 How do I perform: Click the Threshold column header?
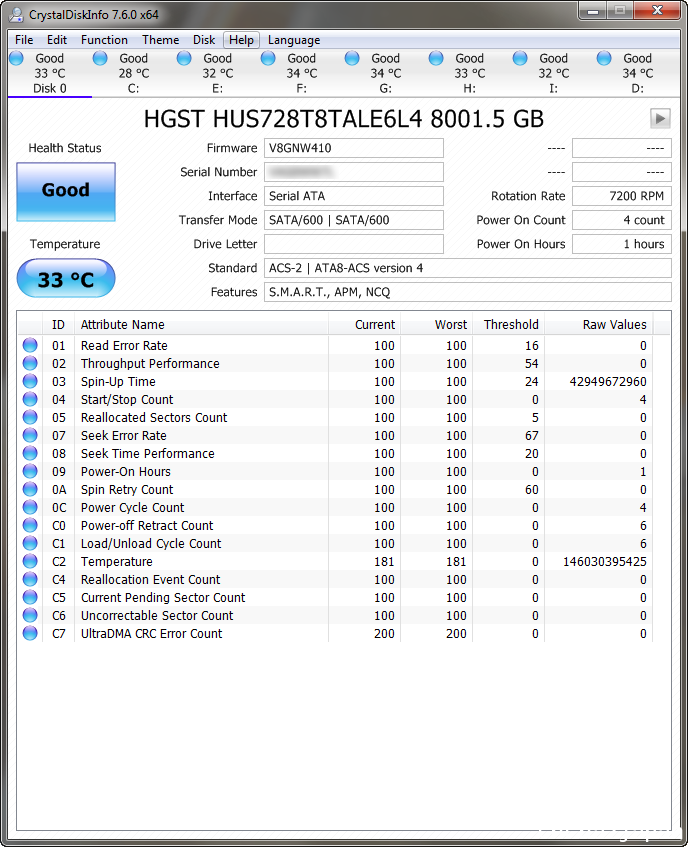(509, 325)
